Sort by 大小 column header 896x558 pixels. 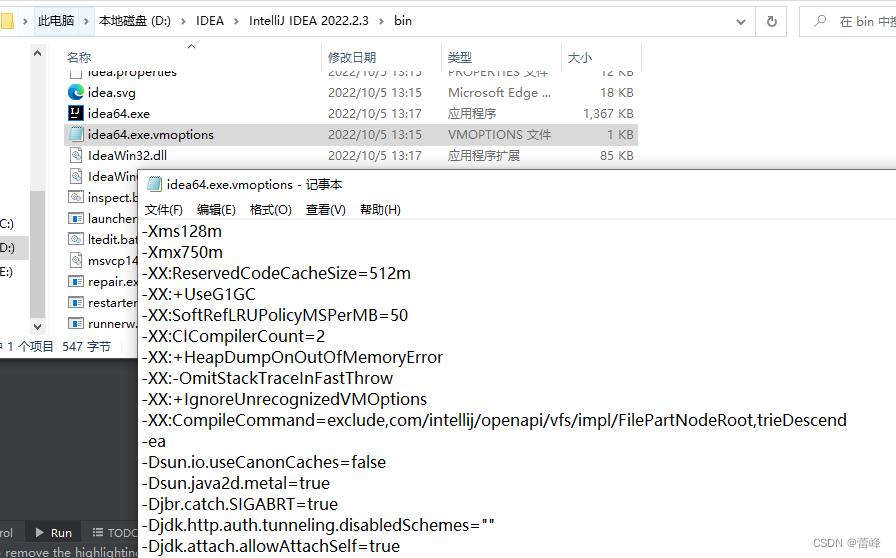coord(580,57)
